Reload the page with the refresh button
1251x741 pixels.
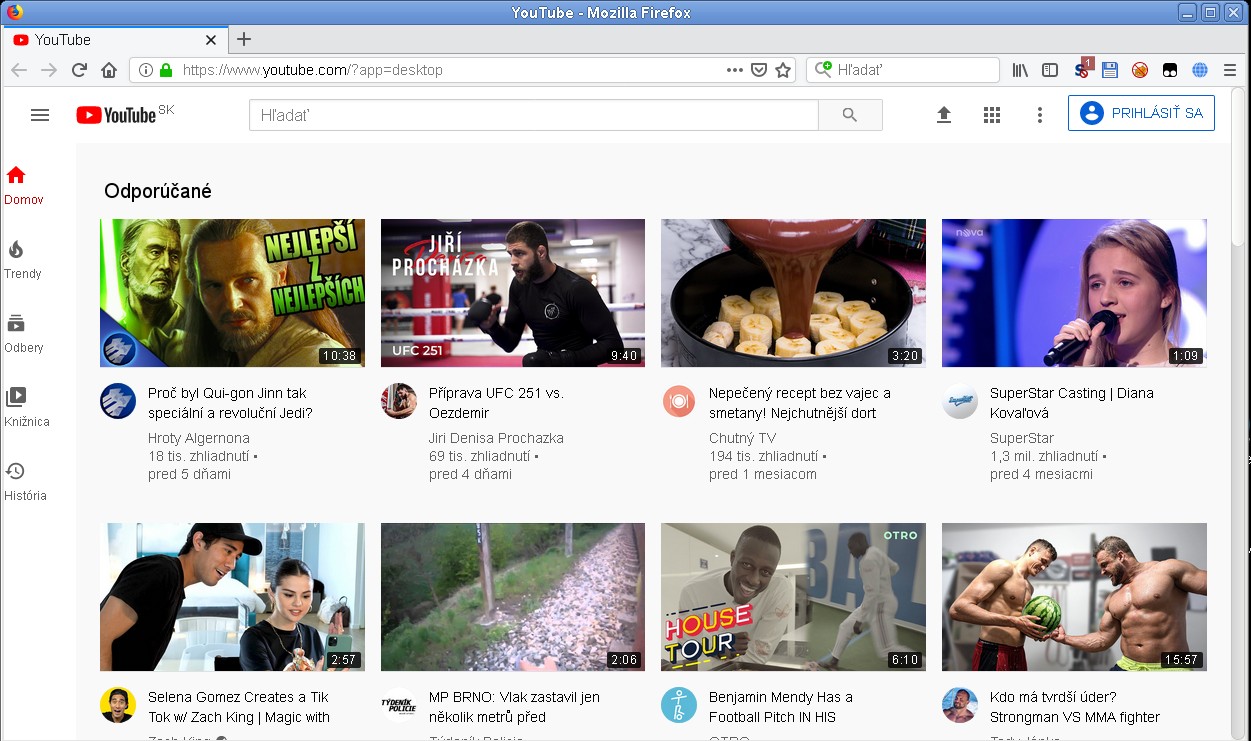point(79,70)
